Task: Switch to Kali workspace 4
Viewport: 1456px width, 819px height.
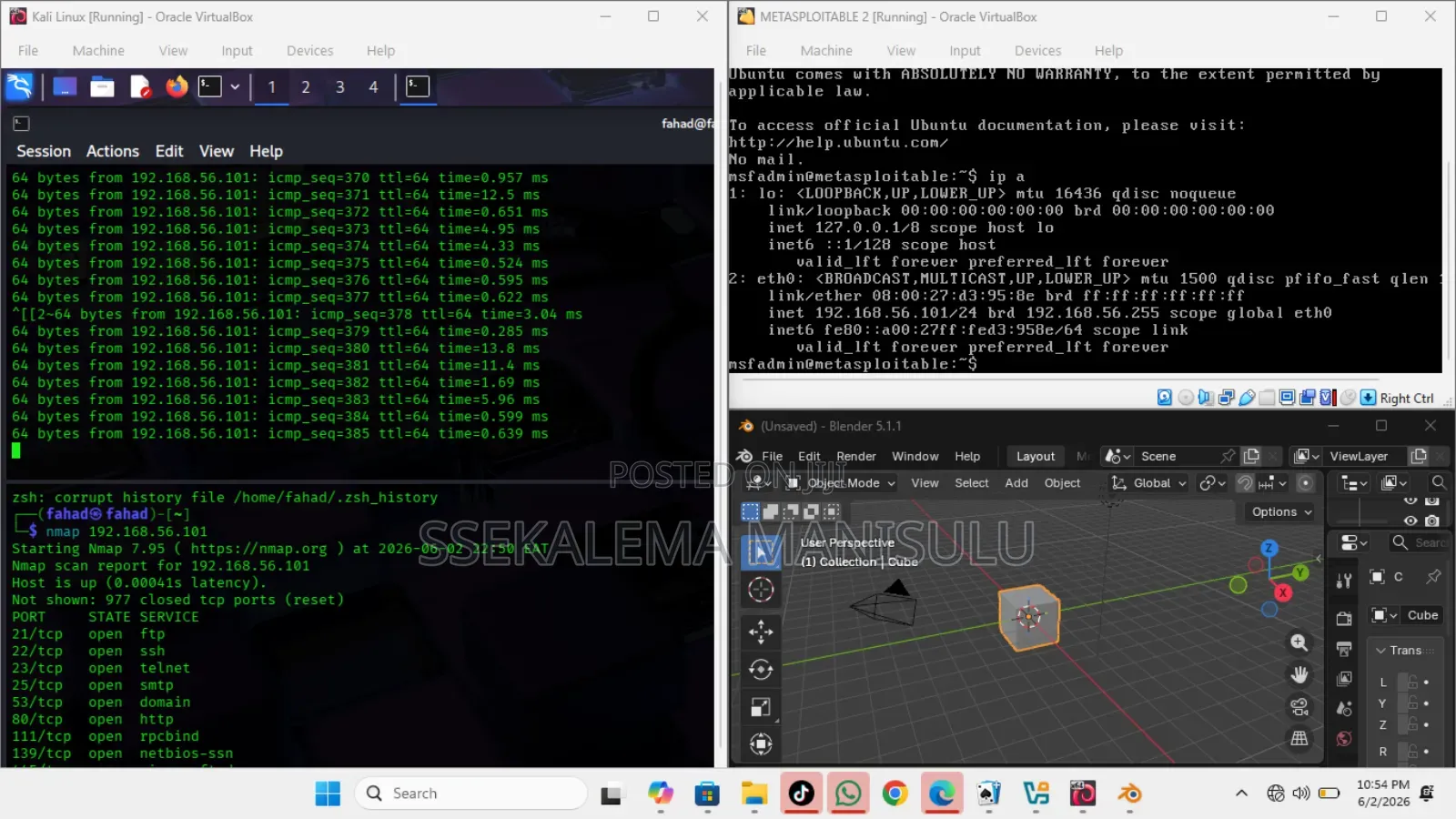Action: coord(373,87)
